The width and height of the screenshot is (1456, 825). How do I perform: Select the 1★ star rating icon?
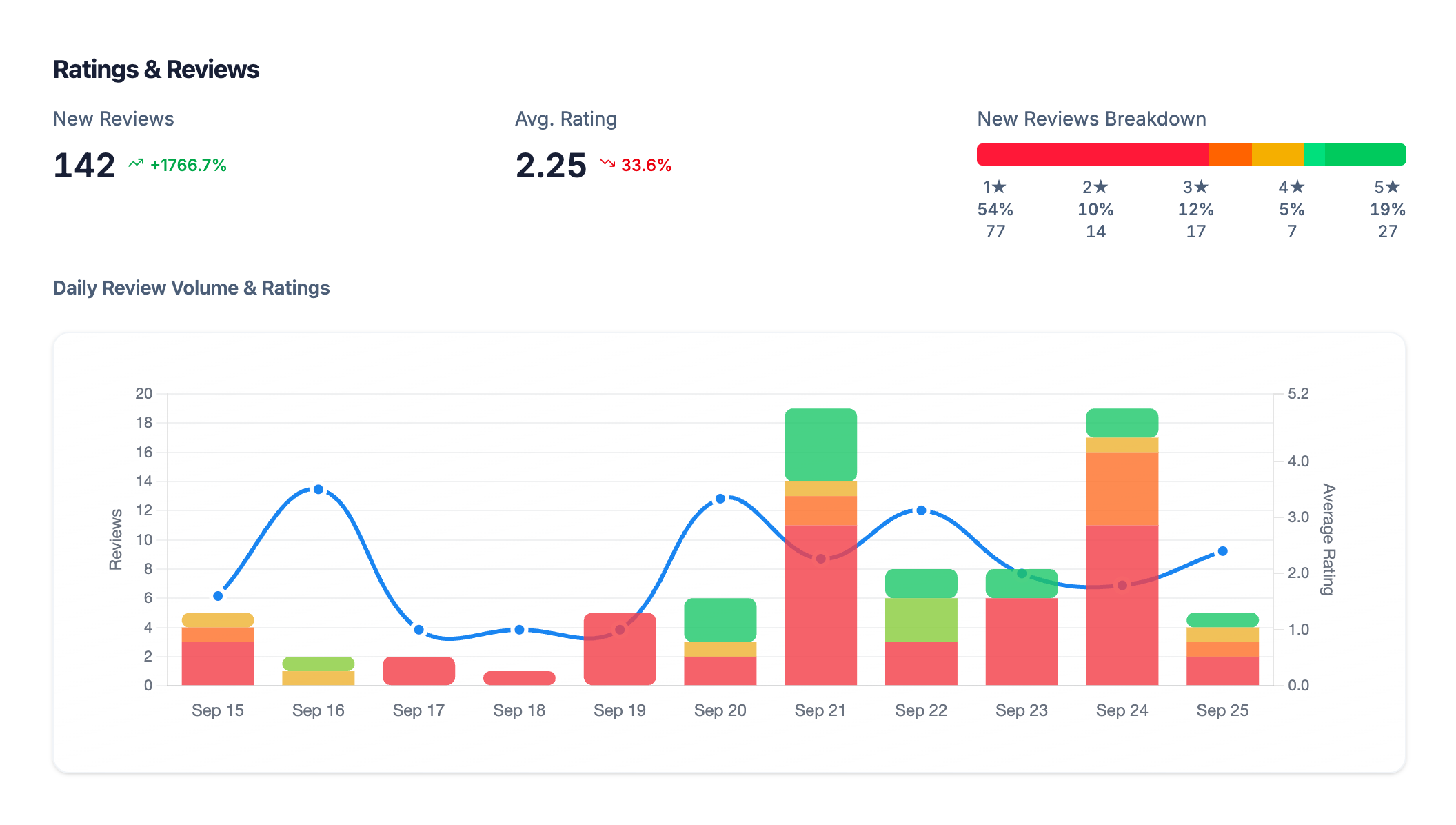tap(999, 186)
